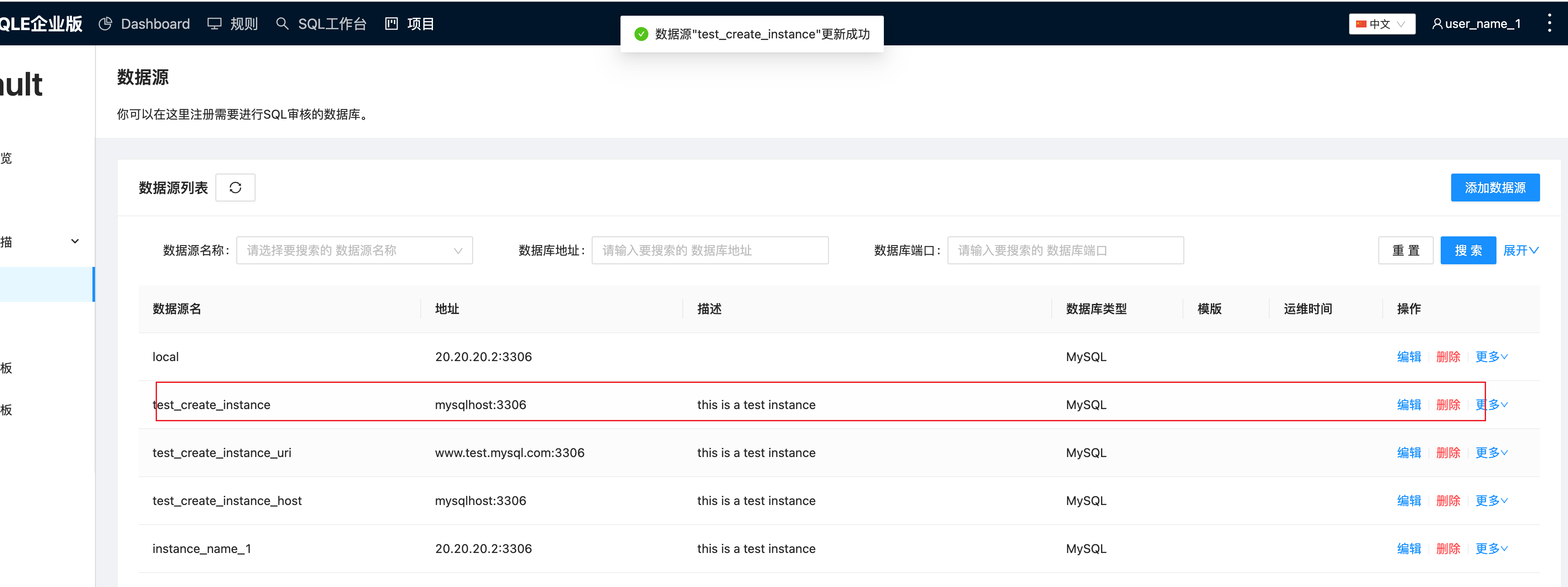
Task: Click the 数据库地址 input field
Action: point(710,249)
